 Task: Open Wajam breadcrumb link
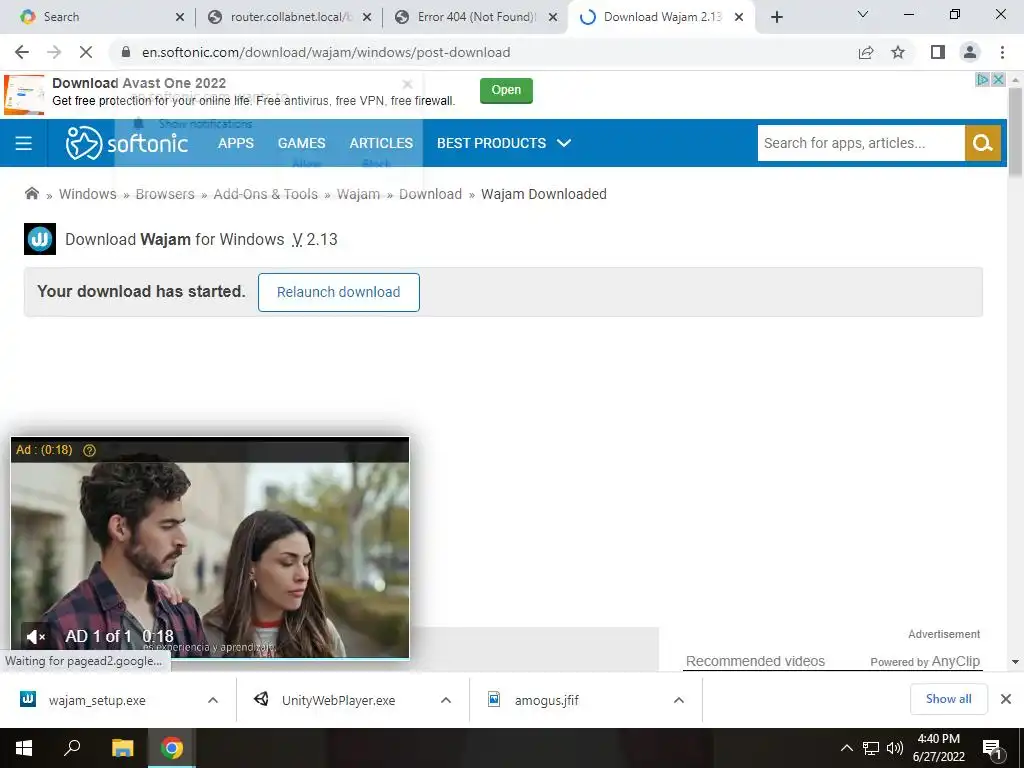(358, 194)
